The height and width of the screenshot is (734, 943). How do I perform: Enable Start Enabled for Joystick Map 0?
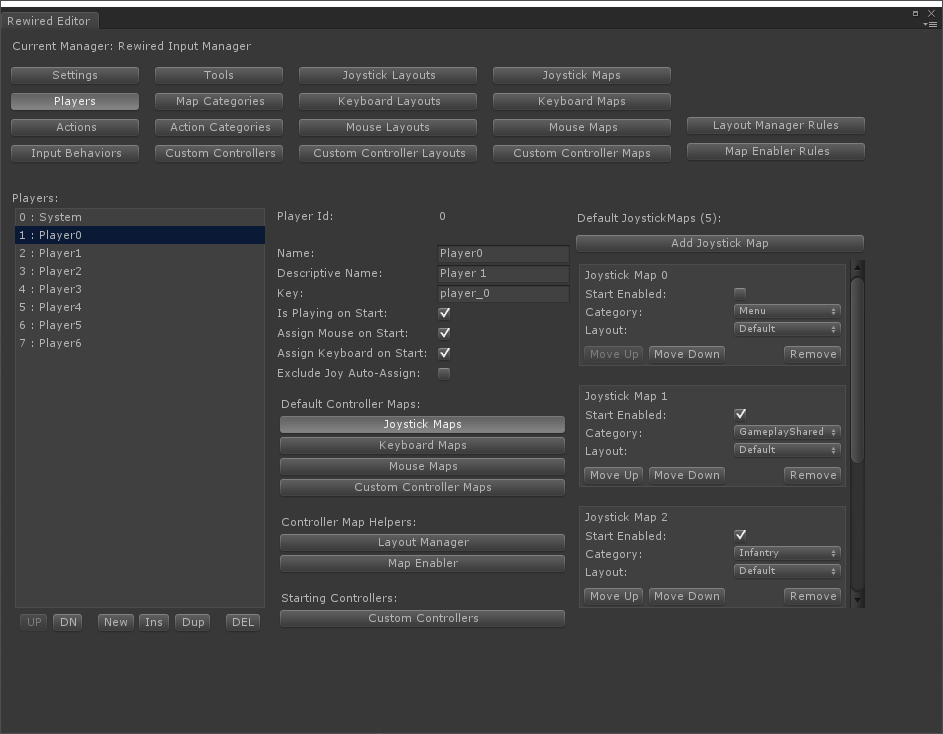pyautogui.click(x=740, y=294)
